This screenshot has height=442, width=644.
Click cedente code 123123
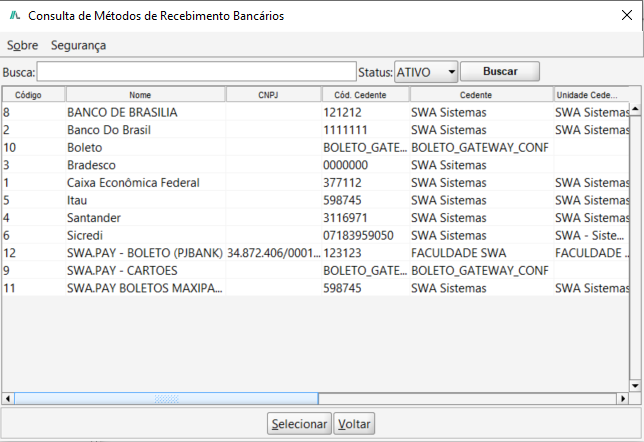[x=342, y=253]
